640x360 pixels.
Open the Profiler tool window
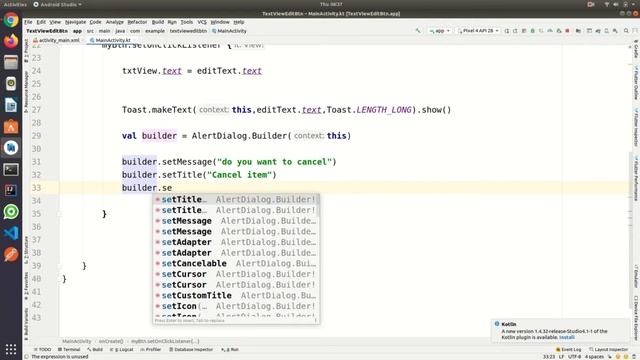pyautogui.click(x=151, y=350)
